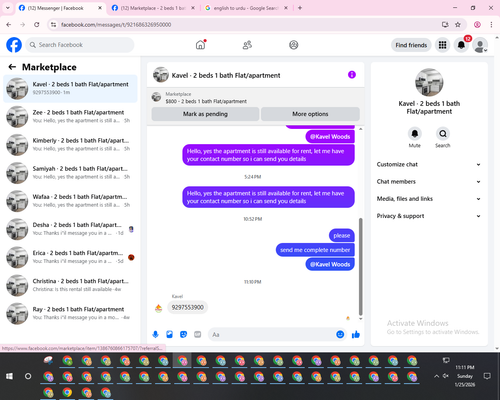The image size is (500, 400).
Task: Bookmark this page with star icon
Action: (x=458, y=25)
